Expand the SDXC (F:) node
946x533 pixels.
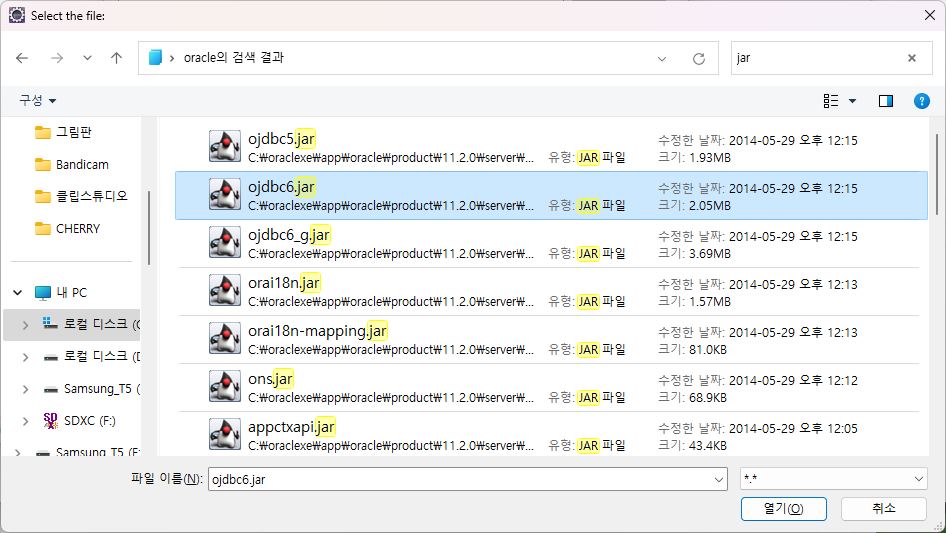(25, 421)
